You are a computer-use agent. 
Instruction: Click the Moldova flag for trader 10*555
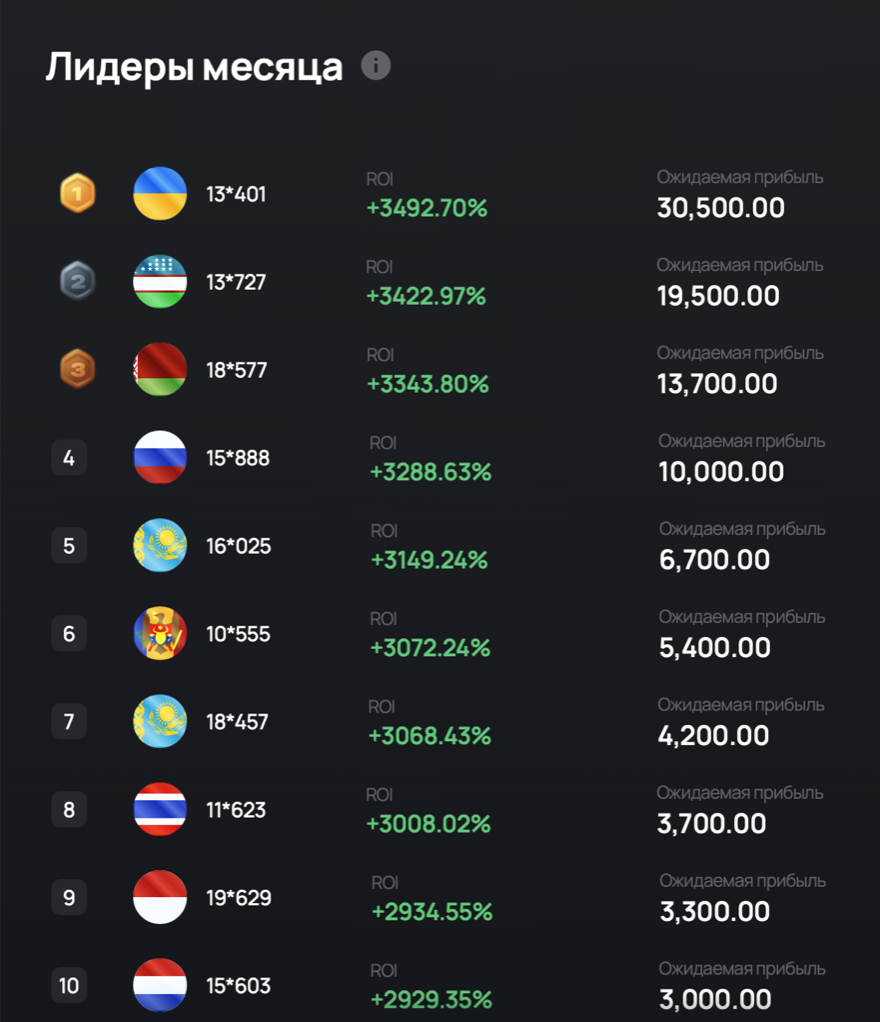pyautogui.click(x=160, y=634)
